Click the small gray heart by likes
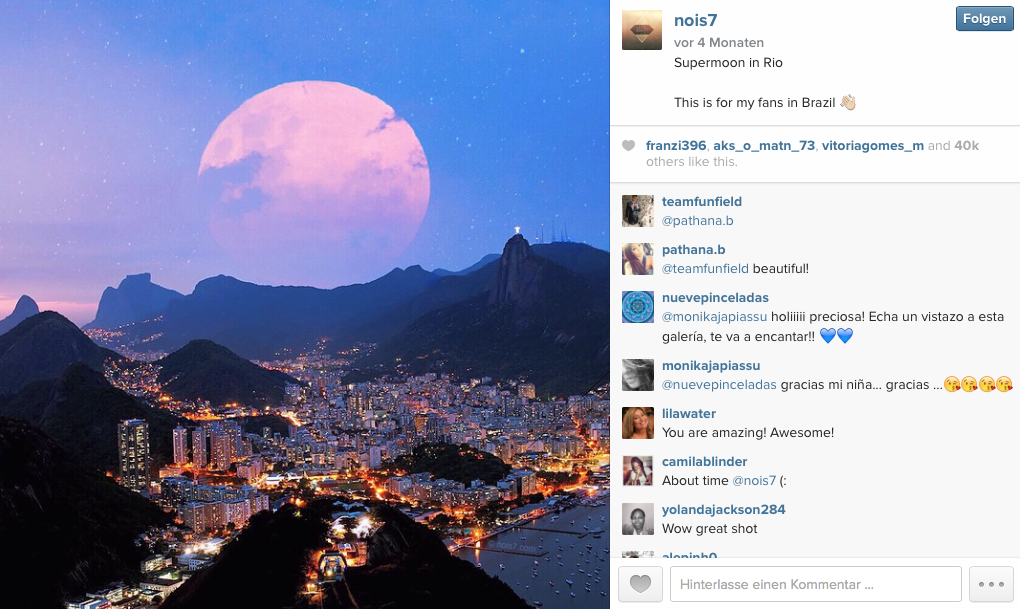This screenshot has height=609, width=1020. tap(628, 146)
